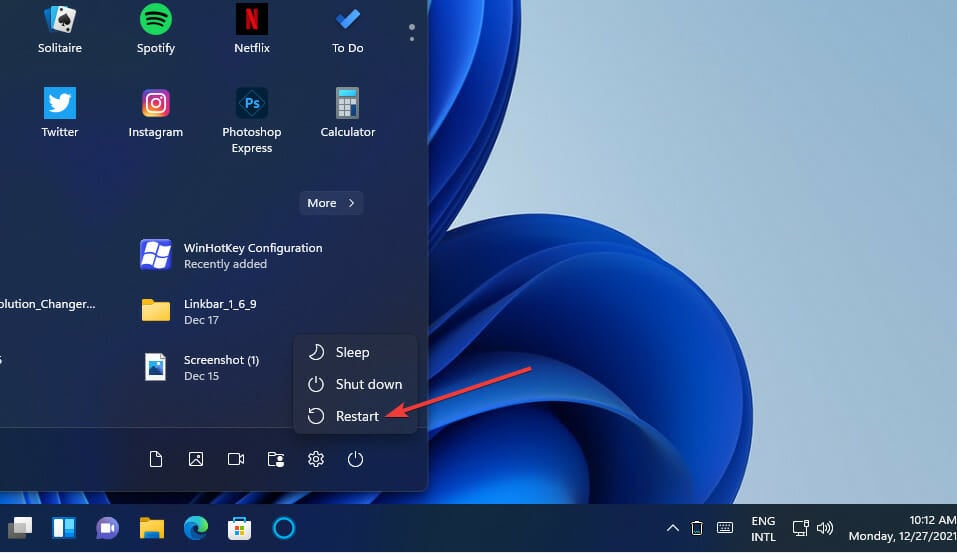Choose Shut down in power menu
The height and width of the screenshot is (553, 957).
point(355,384)
